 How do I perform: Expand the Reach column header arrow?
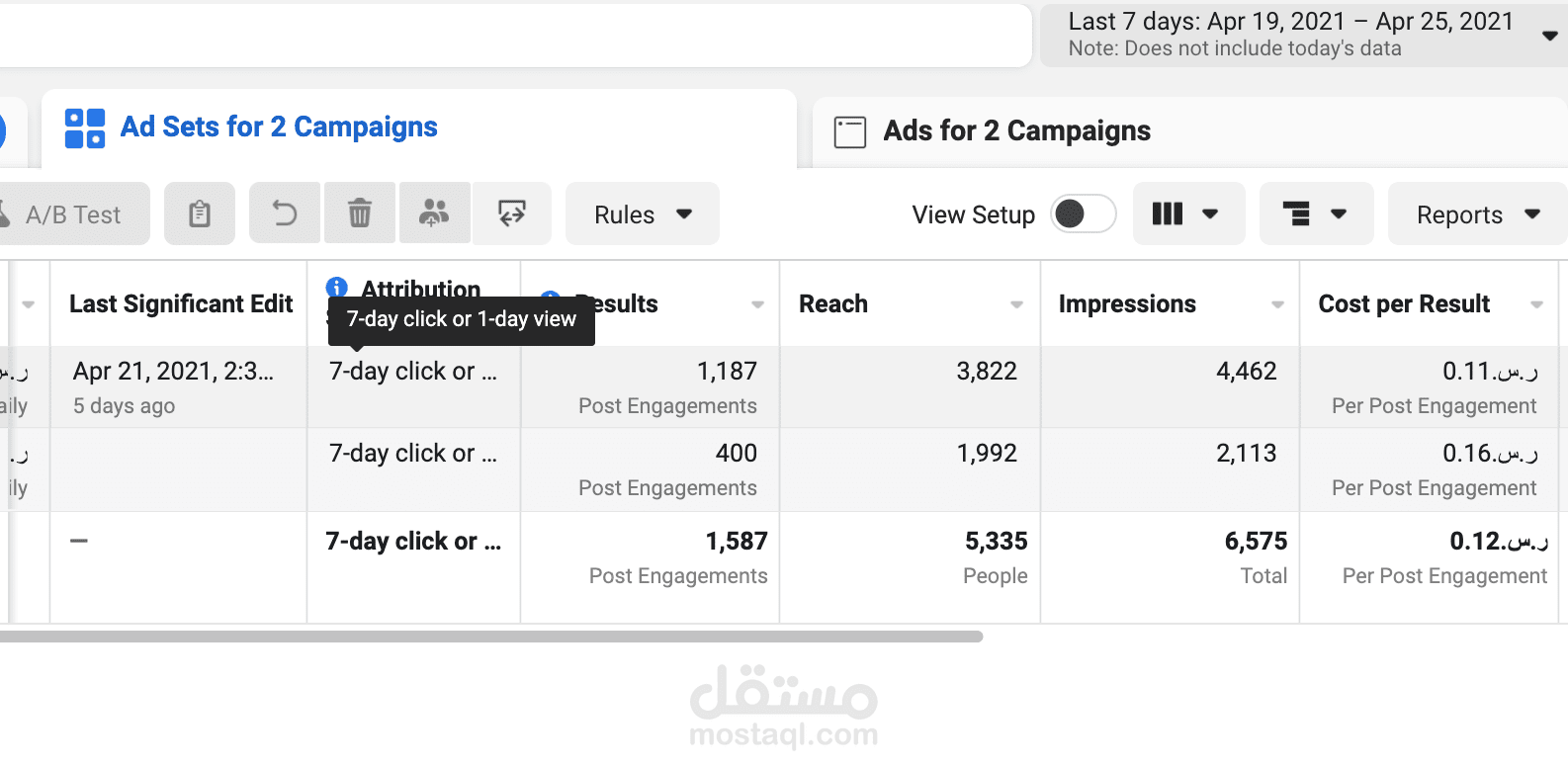[1016, 304]
